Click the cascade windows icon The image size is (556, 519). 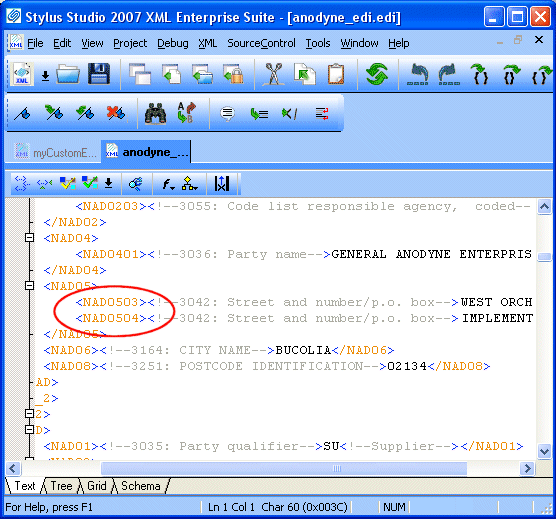click(140, 74)
